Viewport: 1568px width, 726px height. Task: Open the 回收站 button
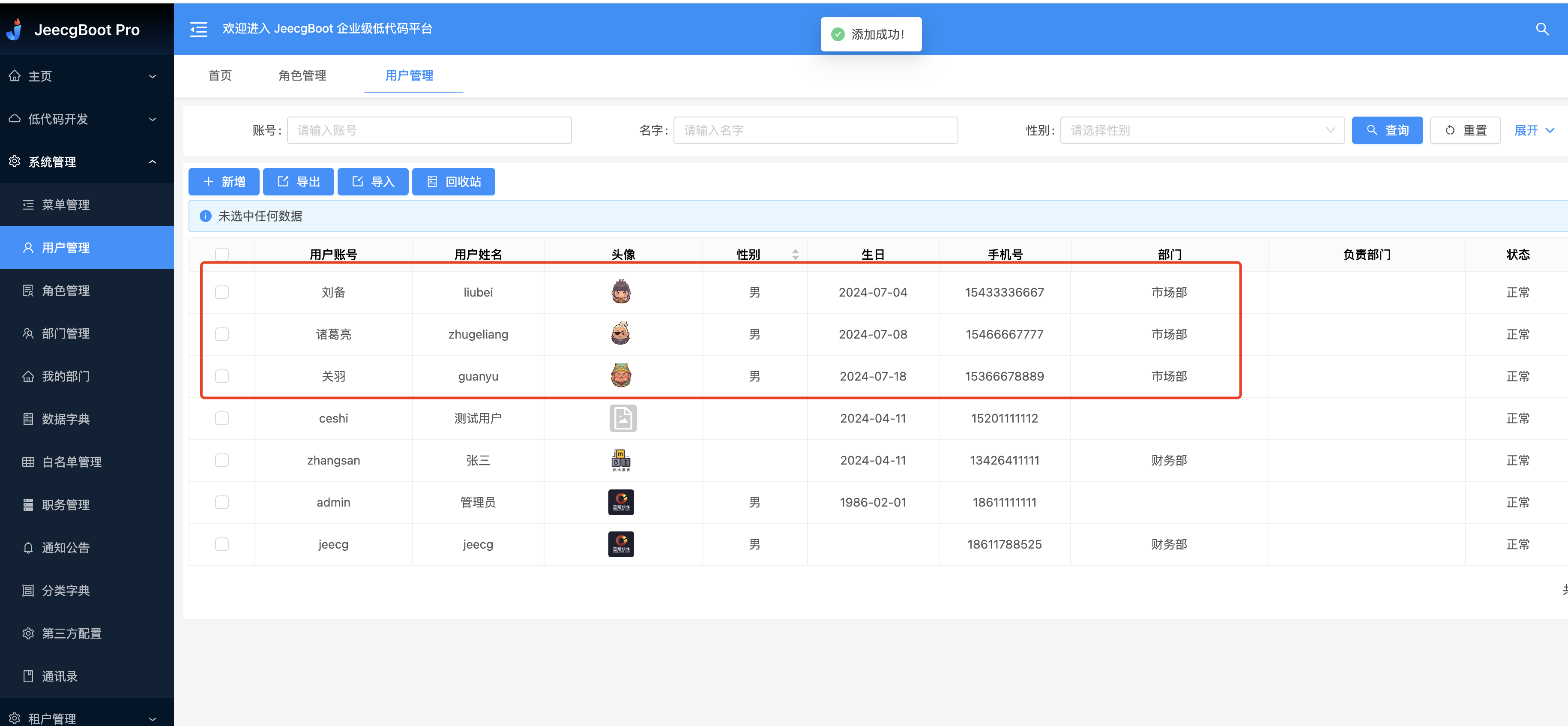(x=454, y=182)
